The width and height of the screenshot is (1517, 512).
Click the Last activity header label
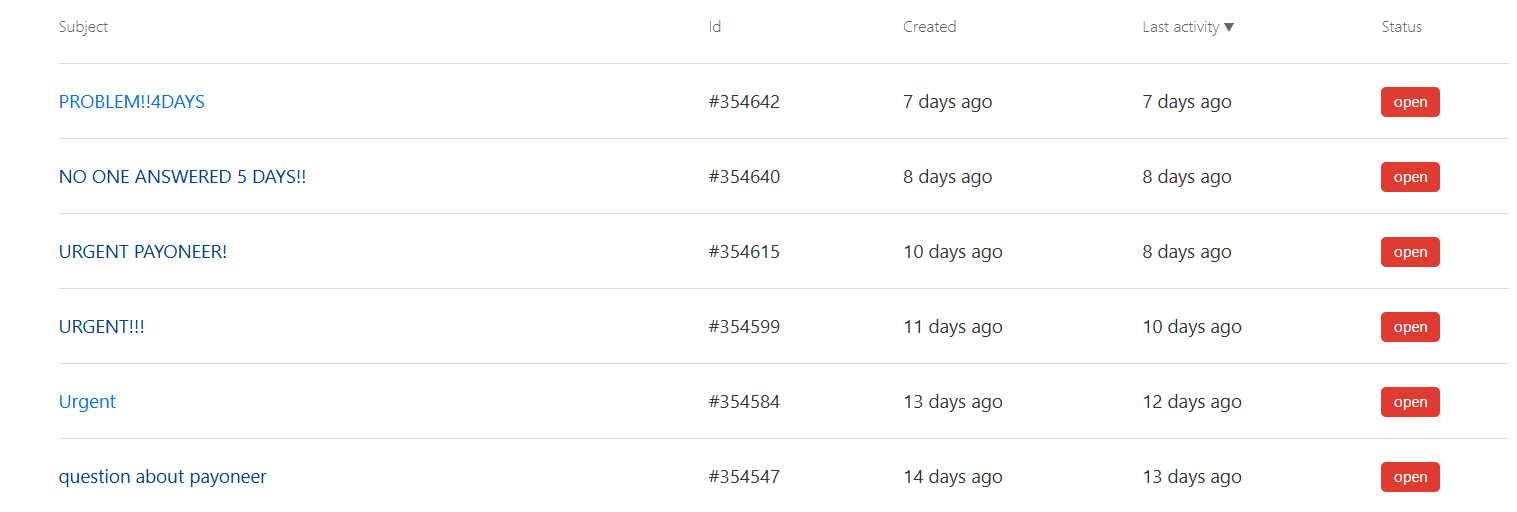tap(1181, 27)
